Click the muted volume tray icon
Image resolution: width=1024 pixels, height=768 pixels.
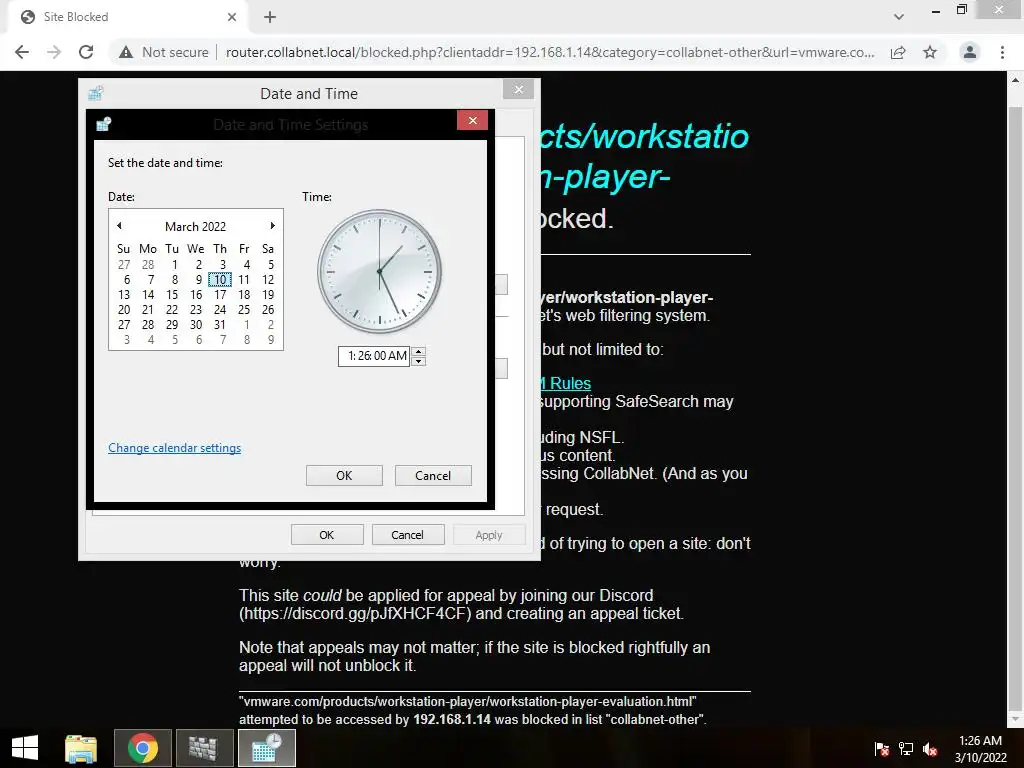(x=930, y=748)
